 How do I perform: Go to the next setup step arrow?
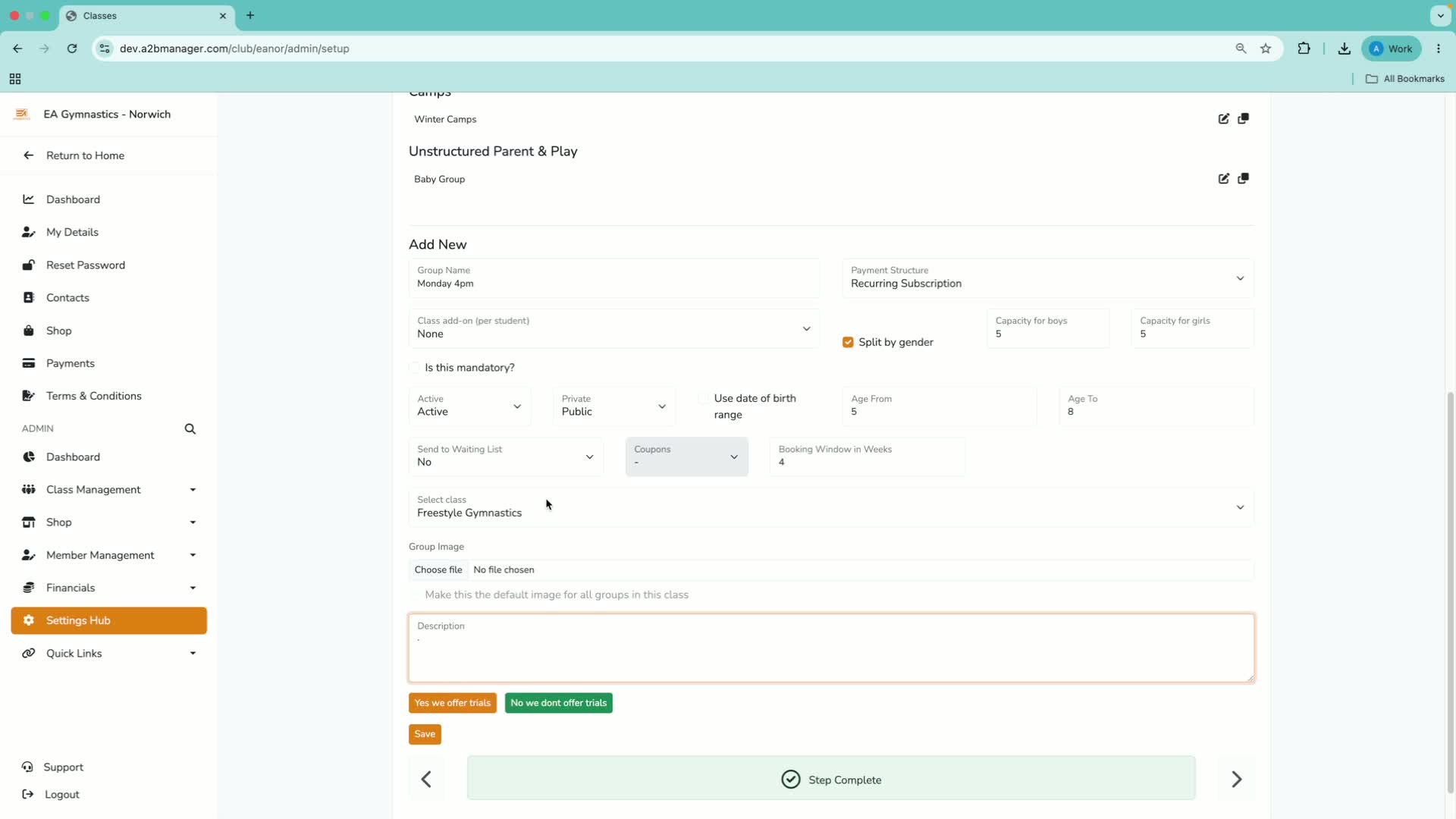1236,779
